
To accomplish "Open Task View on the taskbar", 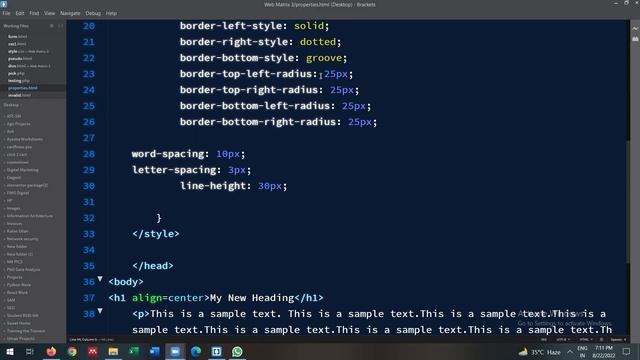I will click(30, 351).
